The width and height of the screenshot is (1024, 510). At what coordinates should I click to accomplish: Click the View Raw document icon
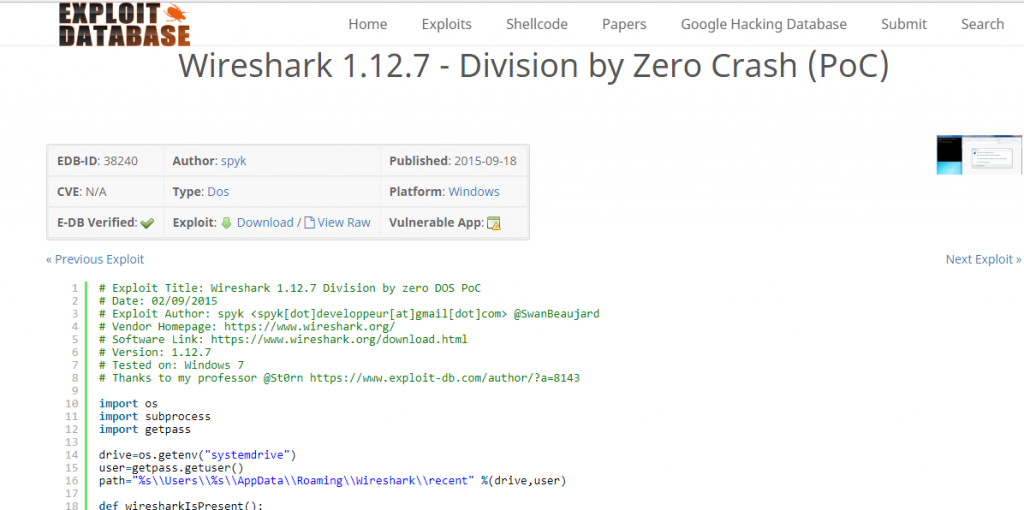[310, 223]
